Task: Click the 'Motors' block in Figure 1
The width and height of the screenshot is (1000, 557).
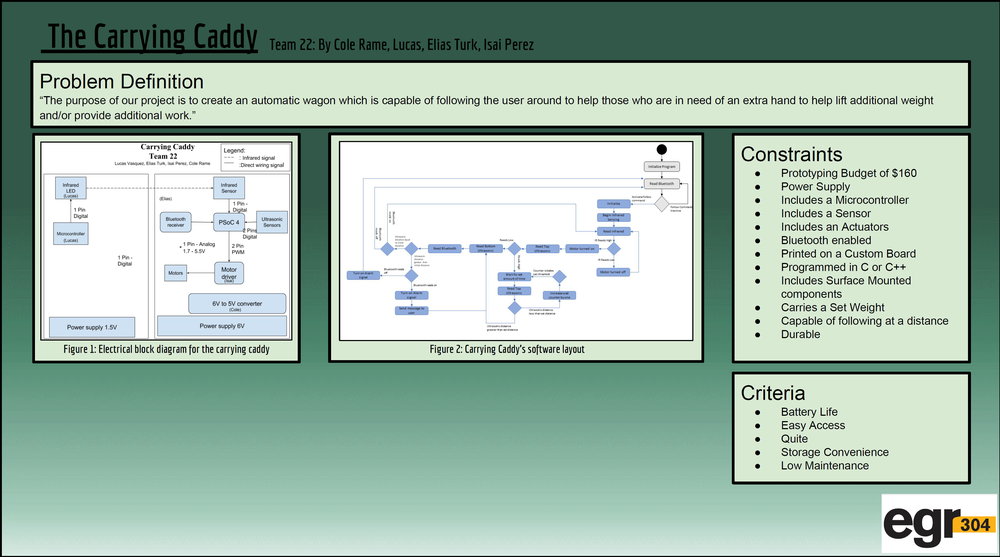Action: pyautogui.click(x=175, y=273)
